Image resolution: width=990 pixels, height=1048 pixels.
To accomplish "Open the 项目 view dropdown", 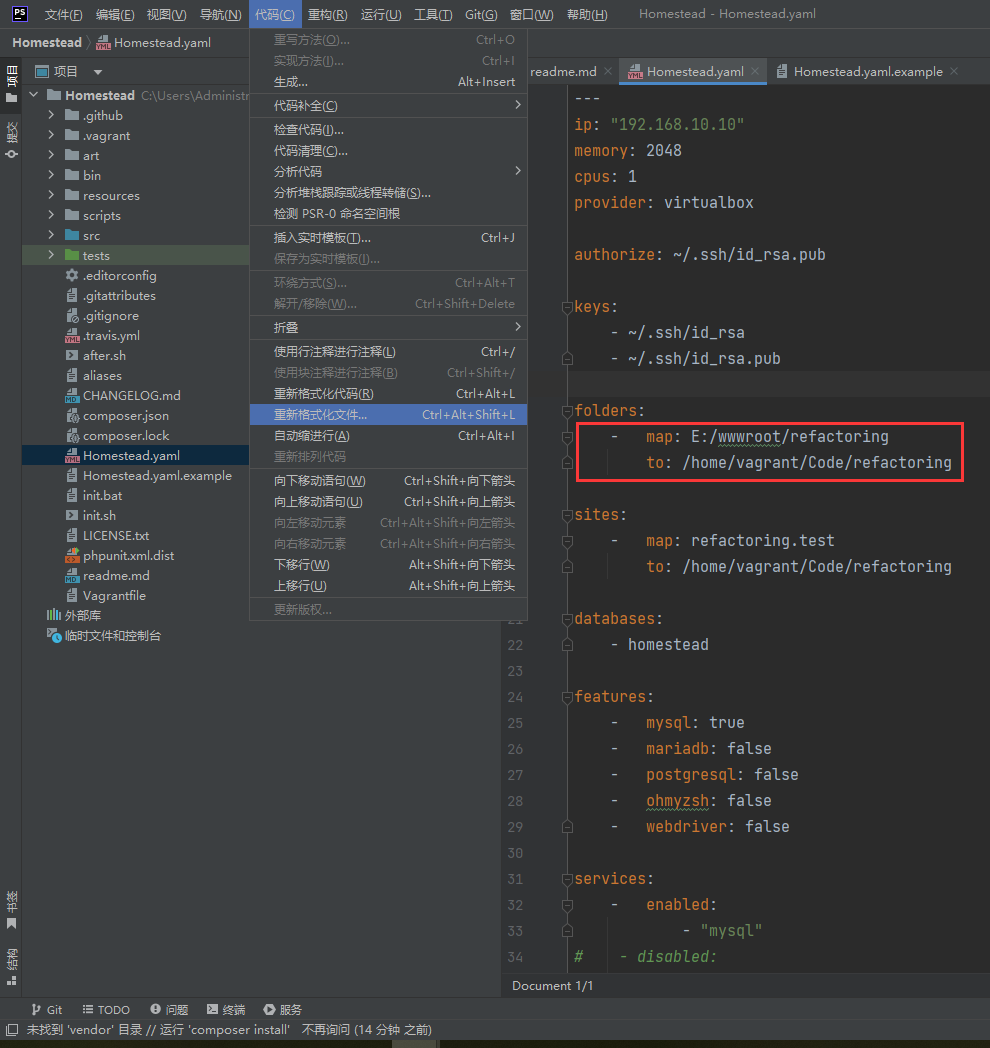I will (x=98, y=72).
